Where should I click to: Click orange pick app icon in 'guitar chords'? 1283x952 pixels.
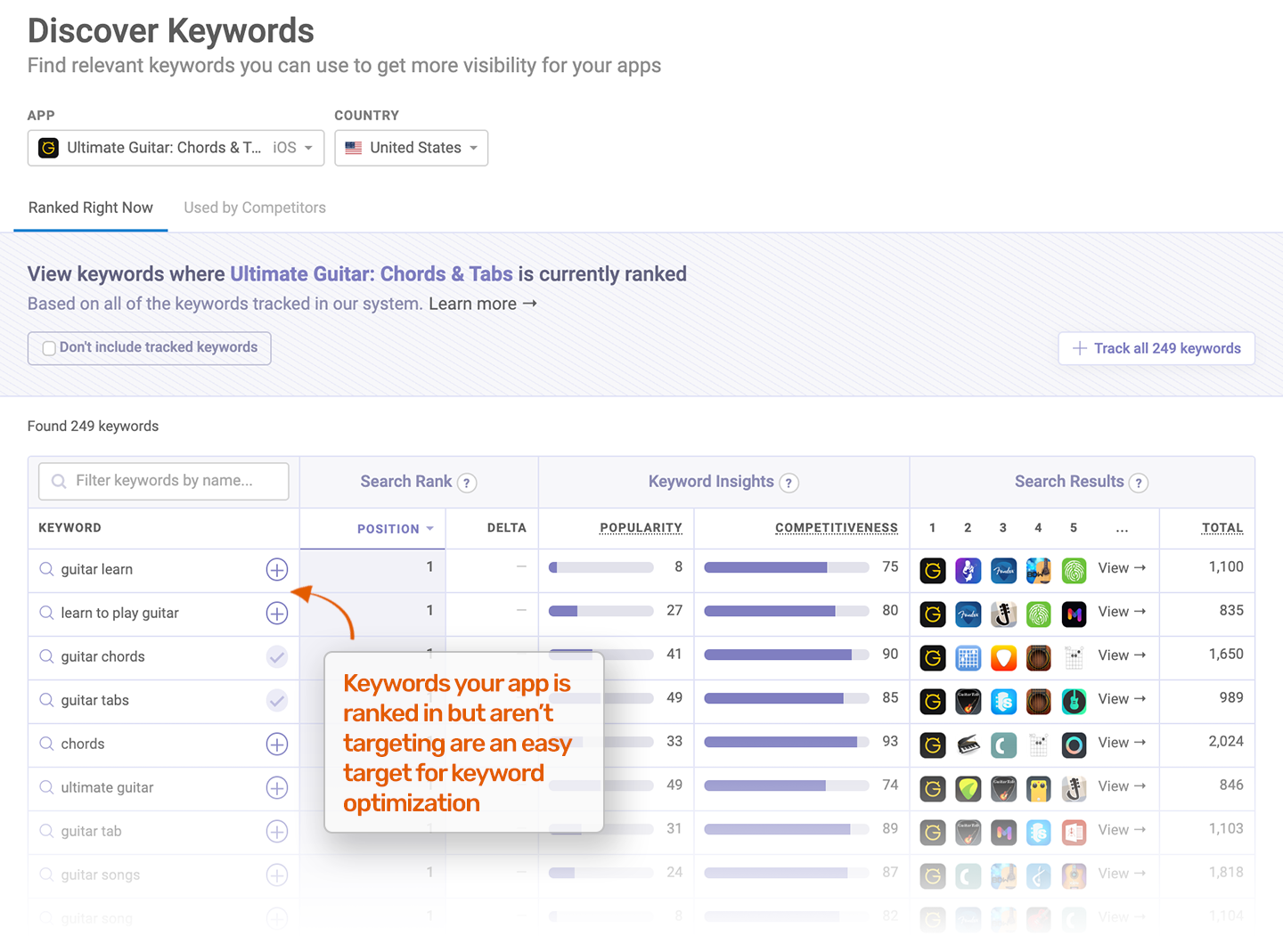(1003, 657)
